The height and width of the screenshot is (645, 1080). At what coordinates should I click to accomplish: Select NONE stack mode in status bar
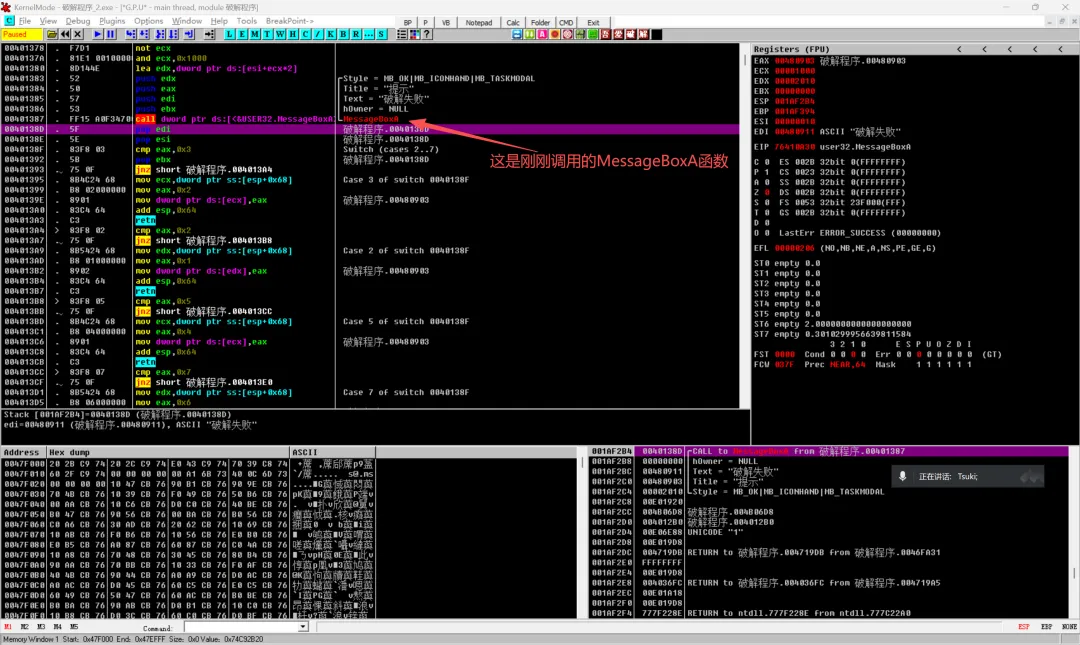pyautogui.click(x=1069, y=627)
